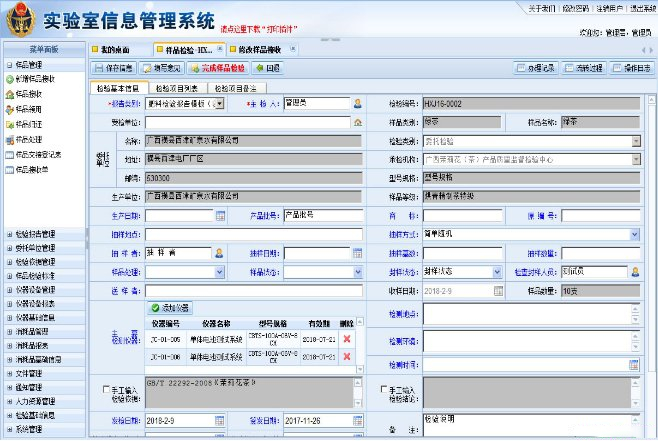Viewport: 658px width, 441px height.
Task: Click the home icon beside 受检单位 field
Action: tap(357, 121)
